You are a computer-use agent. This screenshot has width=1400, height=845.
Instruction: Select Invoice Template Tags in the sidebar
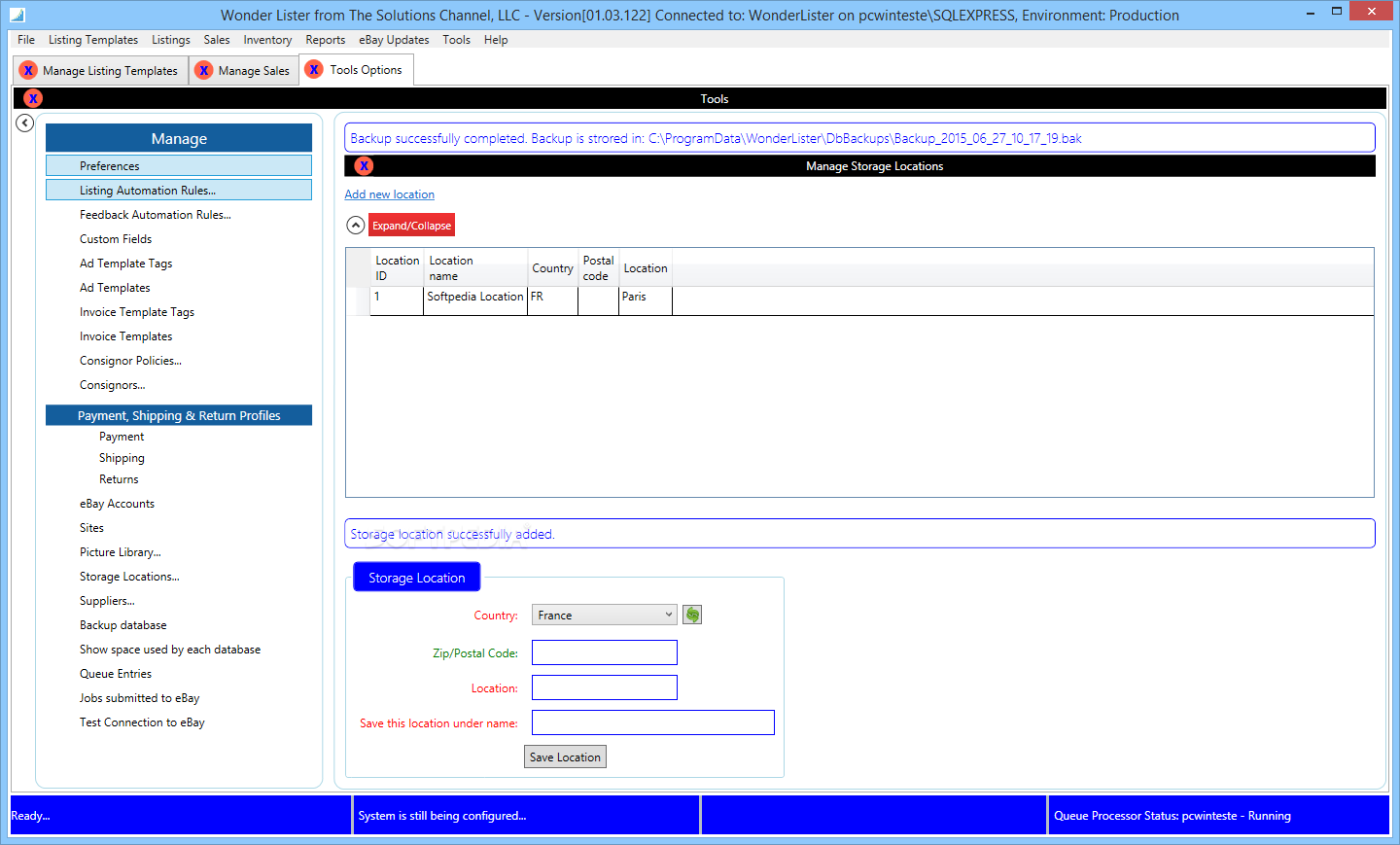coord(137,312)
